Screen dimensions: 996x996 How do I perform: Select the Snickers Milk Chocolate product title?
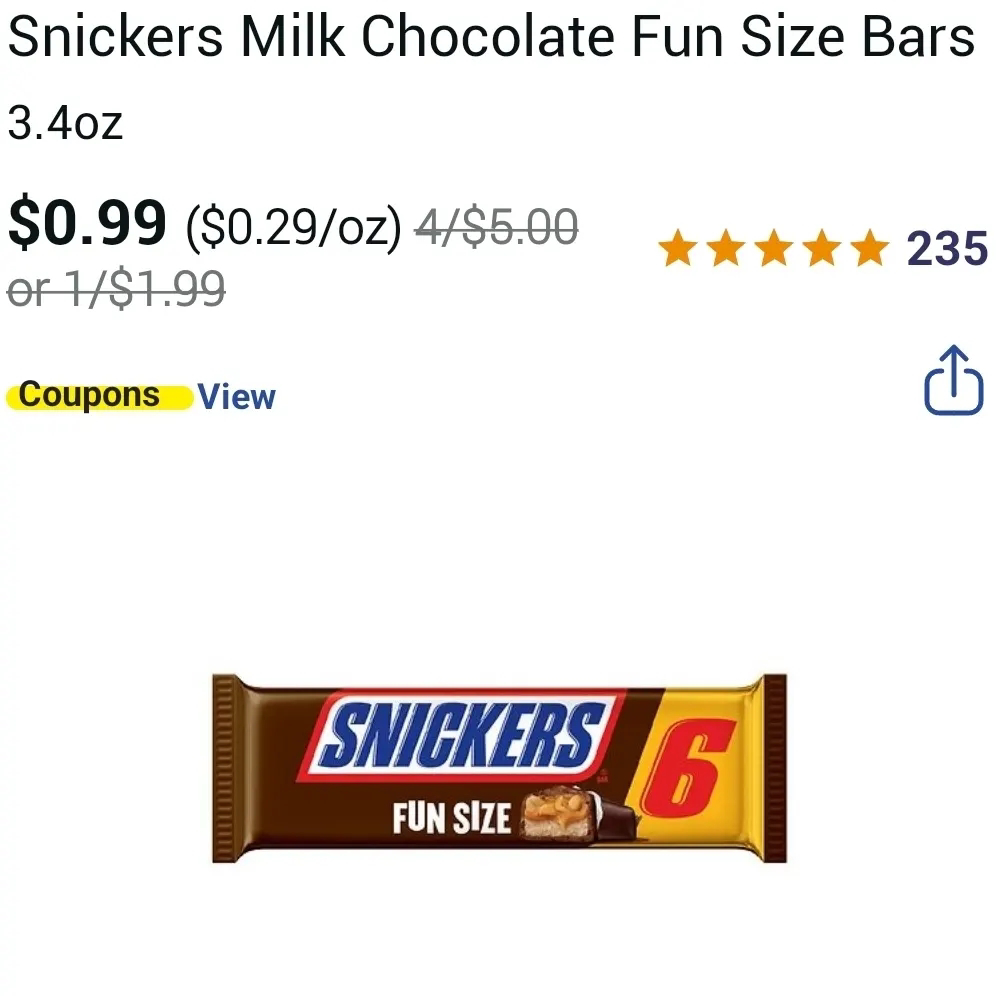[x=491, y=37]
